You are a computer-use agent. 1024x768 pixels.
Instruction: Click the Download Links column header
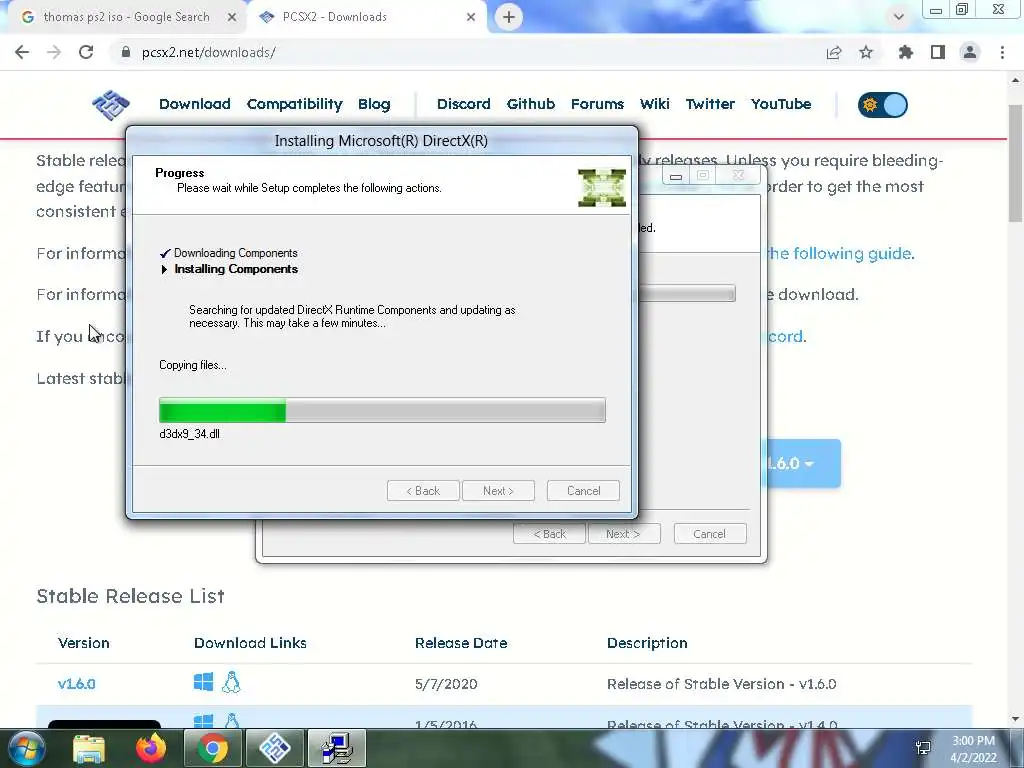250,643
